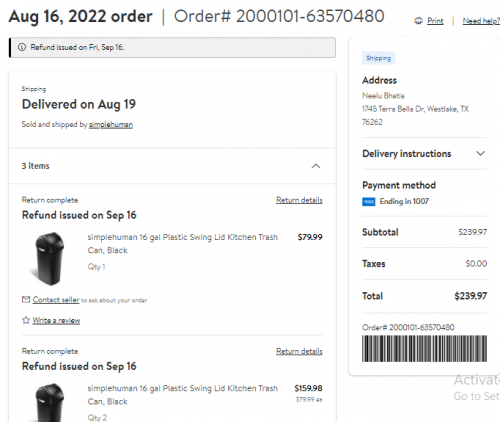Click the Write a review link
The image size is (500, 422).
pyautogui.click(x=56, y=320)
